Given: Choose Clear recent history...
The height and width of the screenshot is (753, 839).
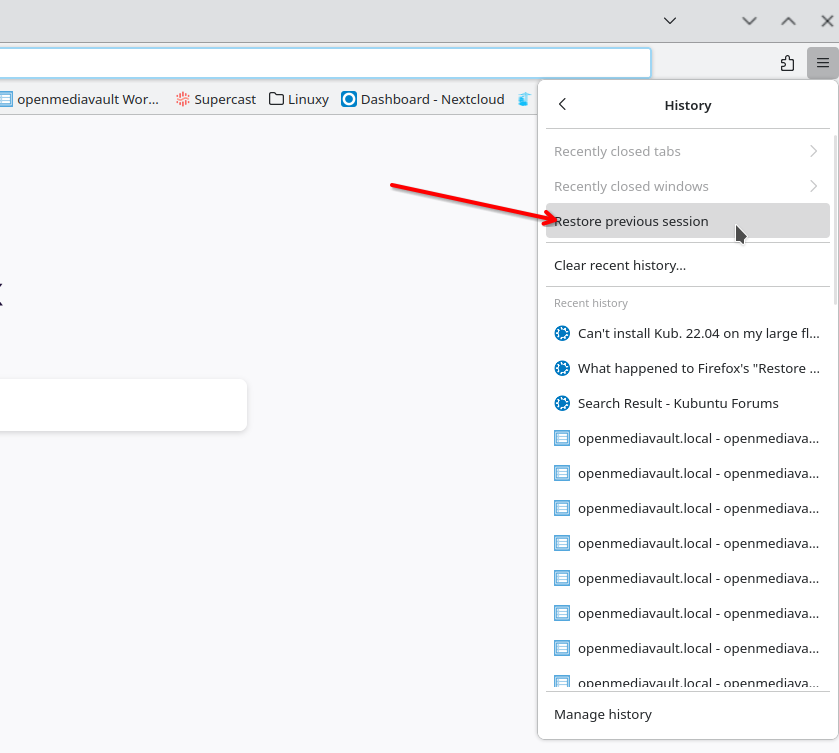Looking at the screenshot, I should coord(620,265).
